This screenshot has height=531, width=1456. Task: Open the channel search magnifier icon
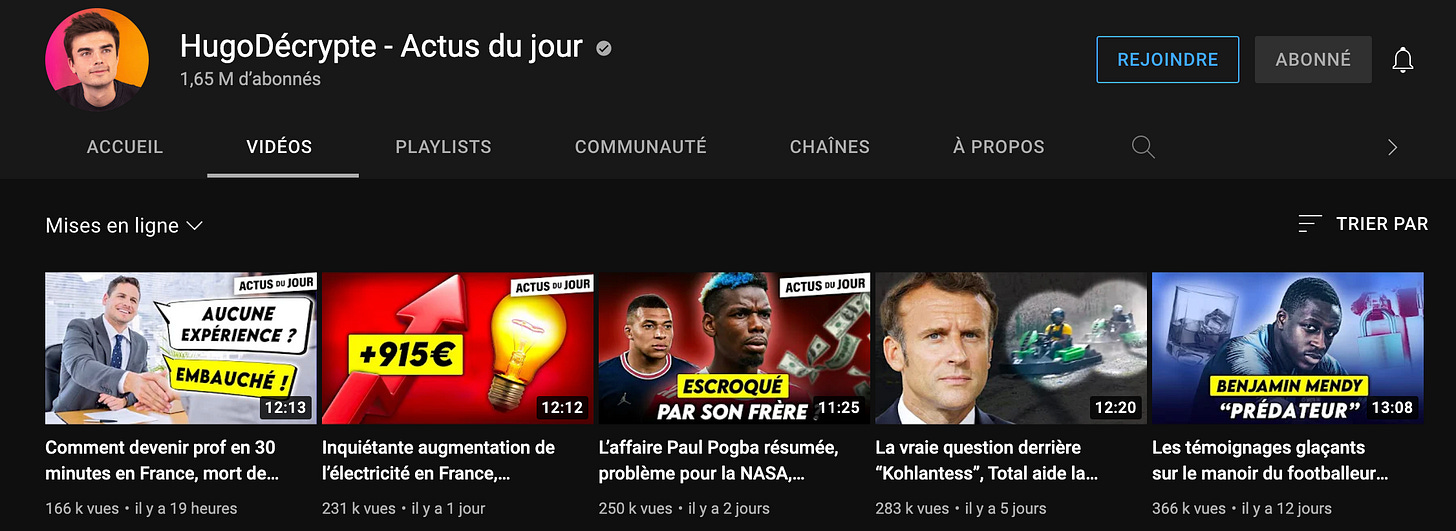(1143, 147)
